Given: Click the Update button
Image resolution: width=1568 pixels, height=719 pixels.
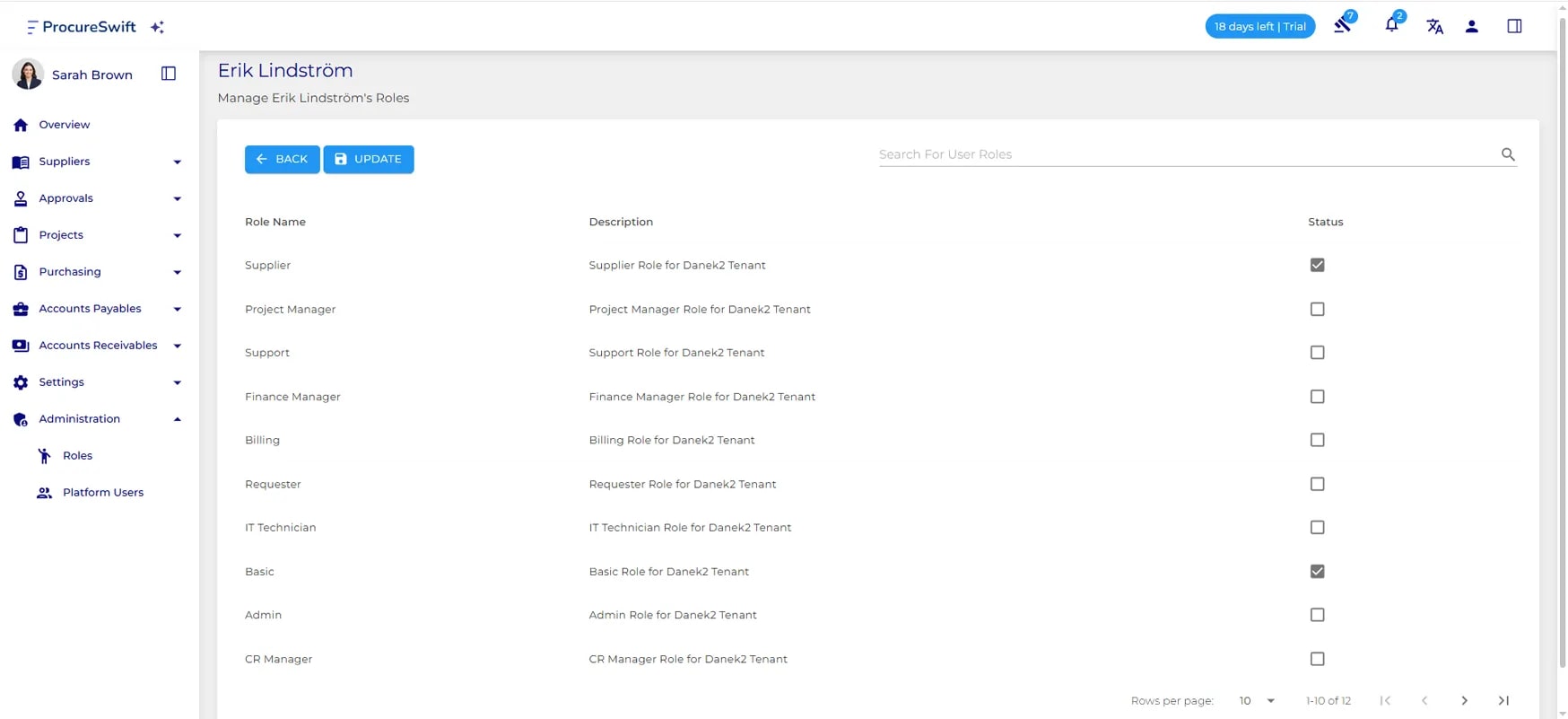Looking at the screenshot, I should [368, 159].
